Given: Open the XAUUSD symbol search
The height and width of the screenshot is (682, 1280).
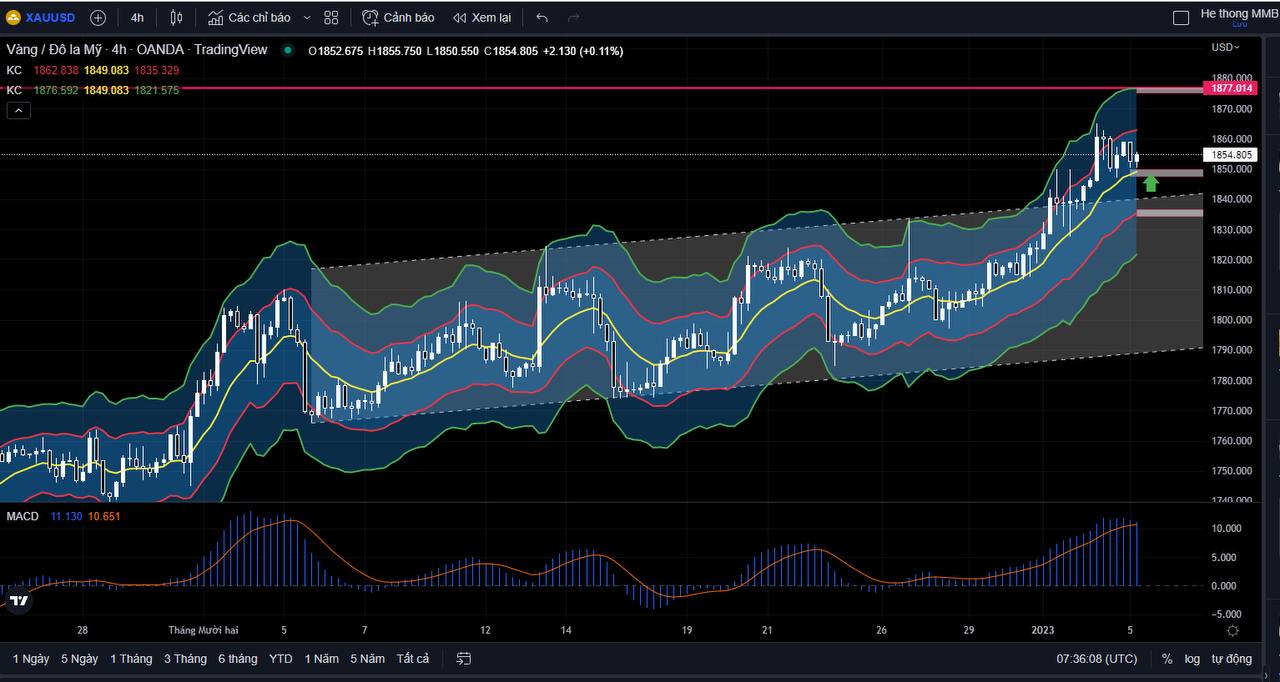Looking at the screenshot, I should click(x=41, y=17).
